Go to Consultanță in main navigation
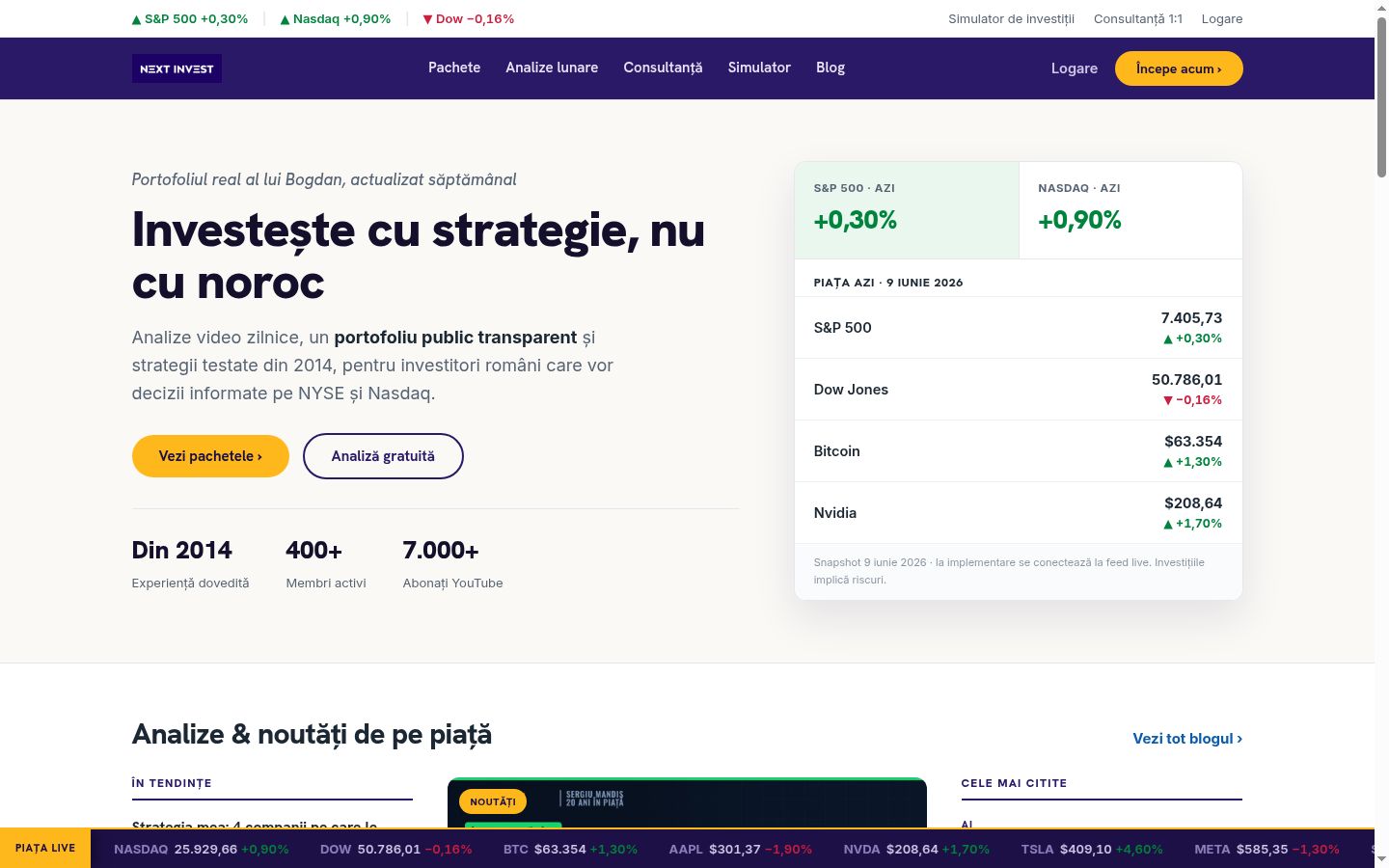The image size is (1389, 868). click(663, 68)
